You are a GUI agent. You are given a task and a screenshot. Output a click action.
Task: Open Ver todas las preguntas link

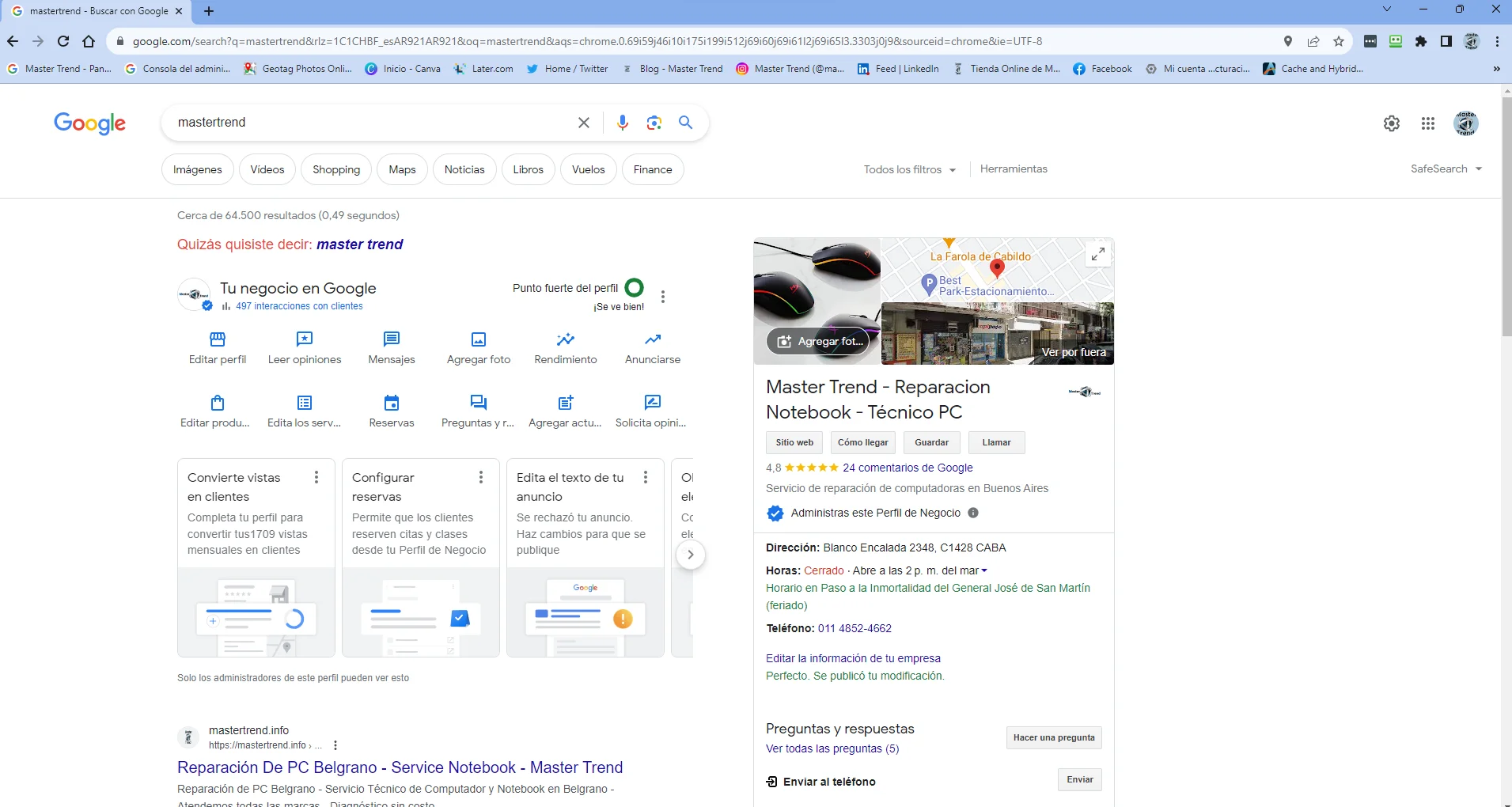[x=832, y=748]
